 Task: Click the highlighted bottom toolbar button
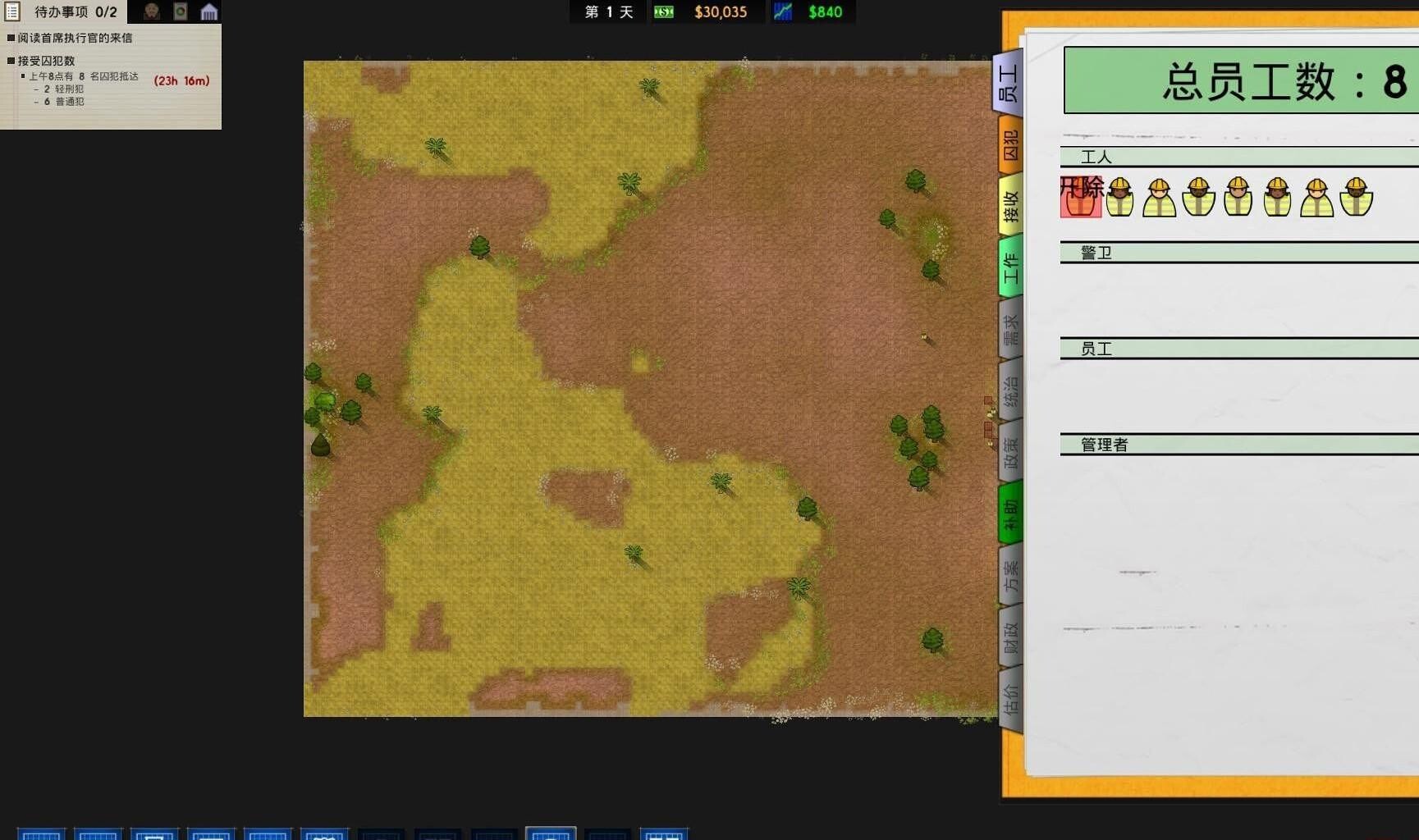click(551, 833)
